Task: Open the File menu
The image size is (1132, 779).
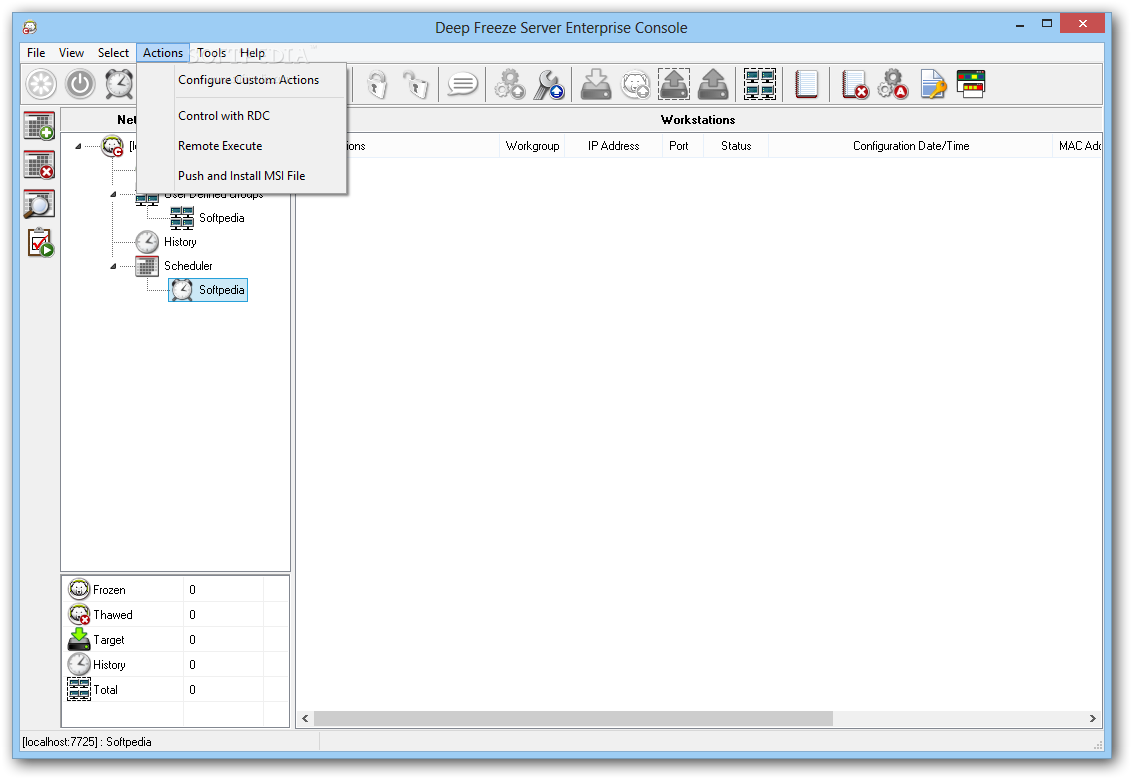Action: point(36,53)
